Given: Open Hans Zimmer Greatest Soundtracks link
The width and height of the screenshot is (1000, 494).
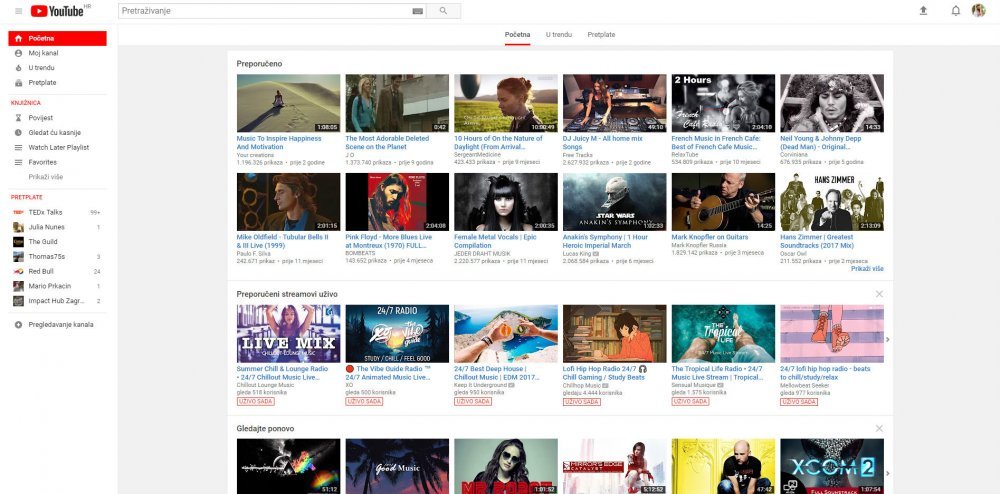Looking at the screenshot, I should pyautogui.click(x=817, y=241).
